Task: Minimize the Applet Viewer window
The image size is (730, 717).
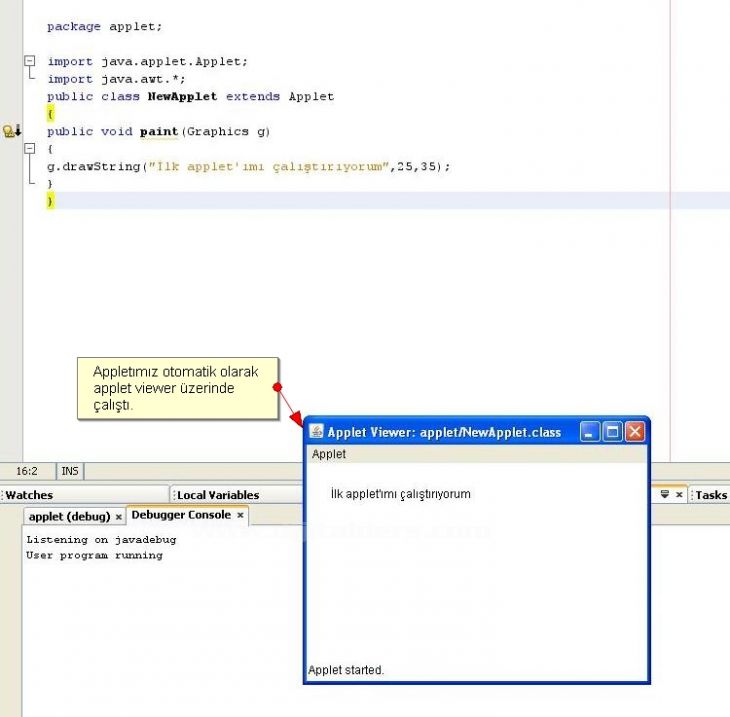Action: tap(589, 432)
